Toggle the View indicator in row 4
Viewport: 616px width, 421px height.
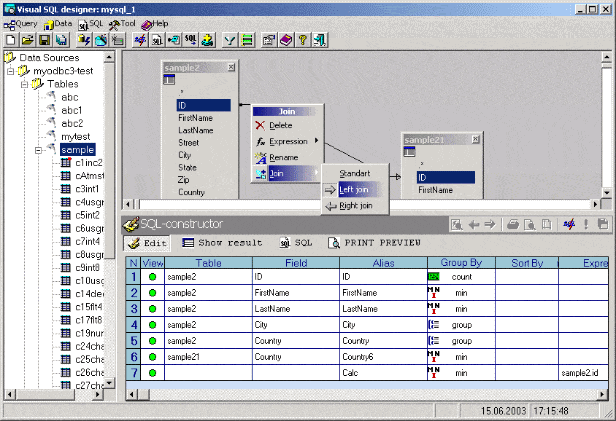[153, 324]
